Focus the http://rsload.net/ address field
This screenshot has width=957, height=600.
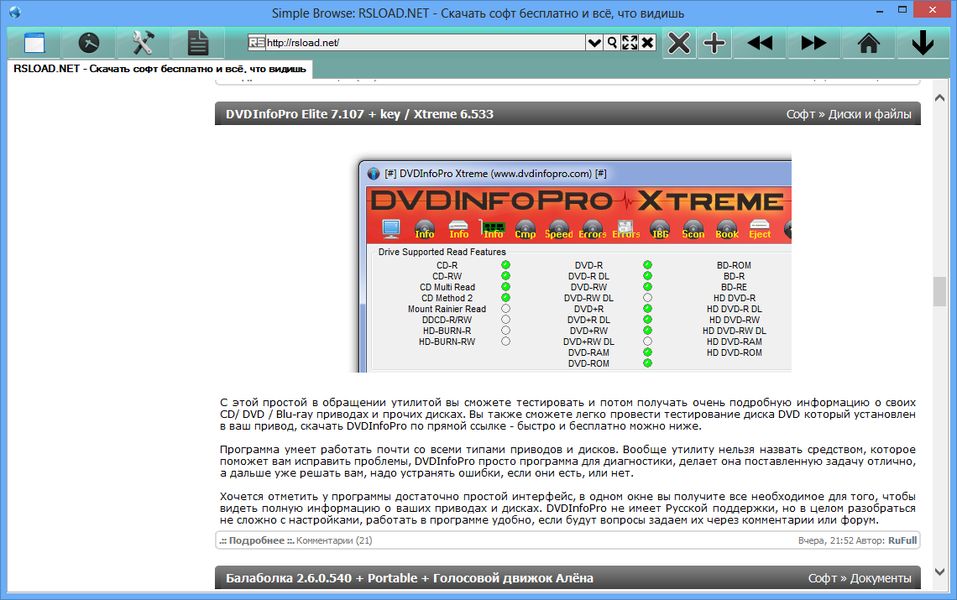pyautogui.click(x=425, y=42)
